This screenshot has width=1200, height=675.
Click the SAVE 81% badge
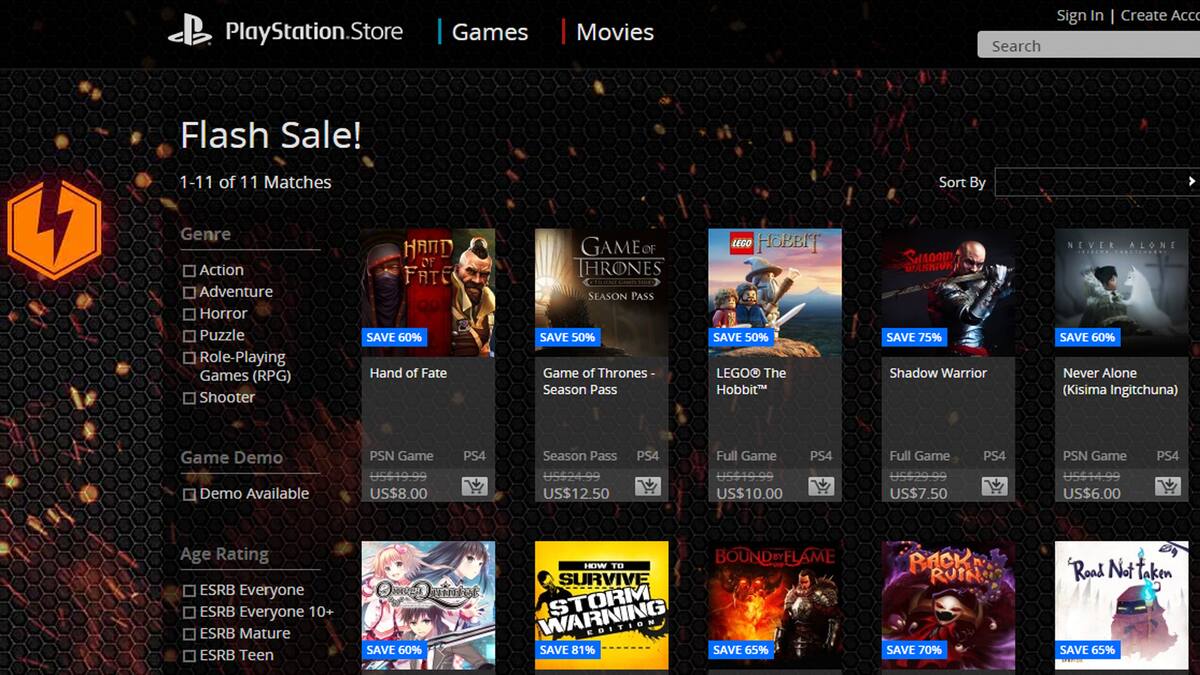pyautogui.click(x=567, y=650)
